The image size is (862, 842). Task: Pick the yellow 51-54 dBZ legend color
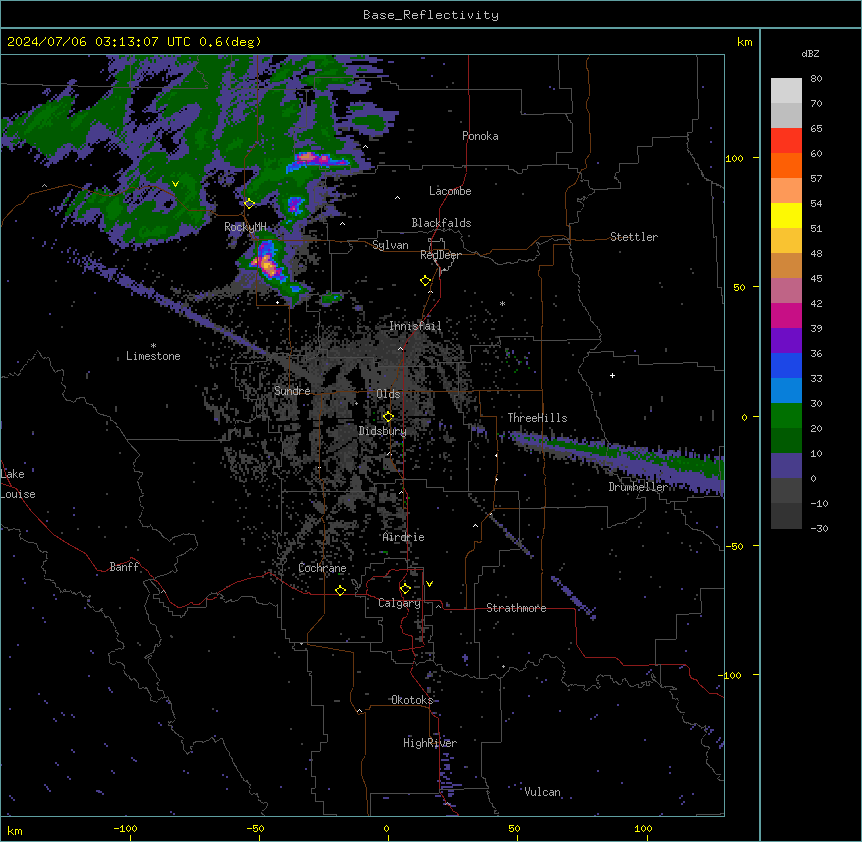pyautogui.click(x=786, y=215)
